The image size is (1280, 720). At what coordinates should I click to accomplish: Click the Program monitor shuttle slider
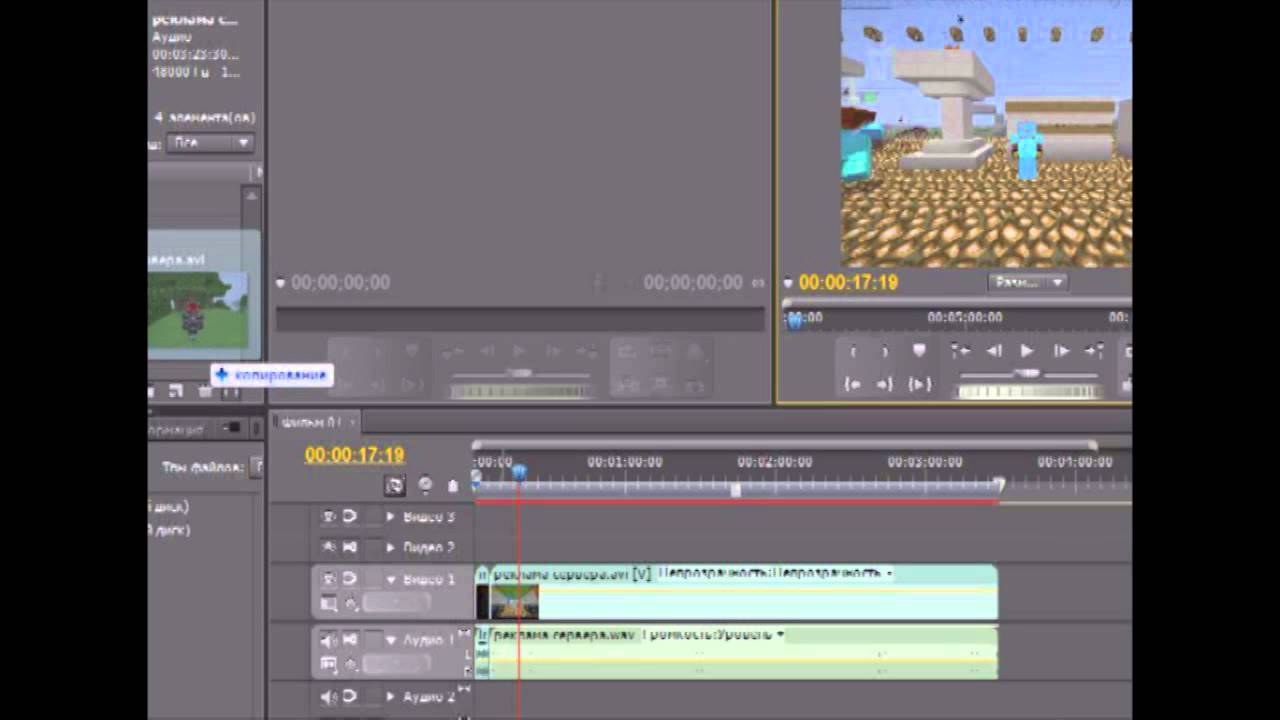pyautogui.click(x=1027, y=373)
